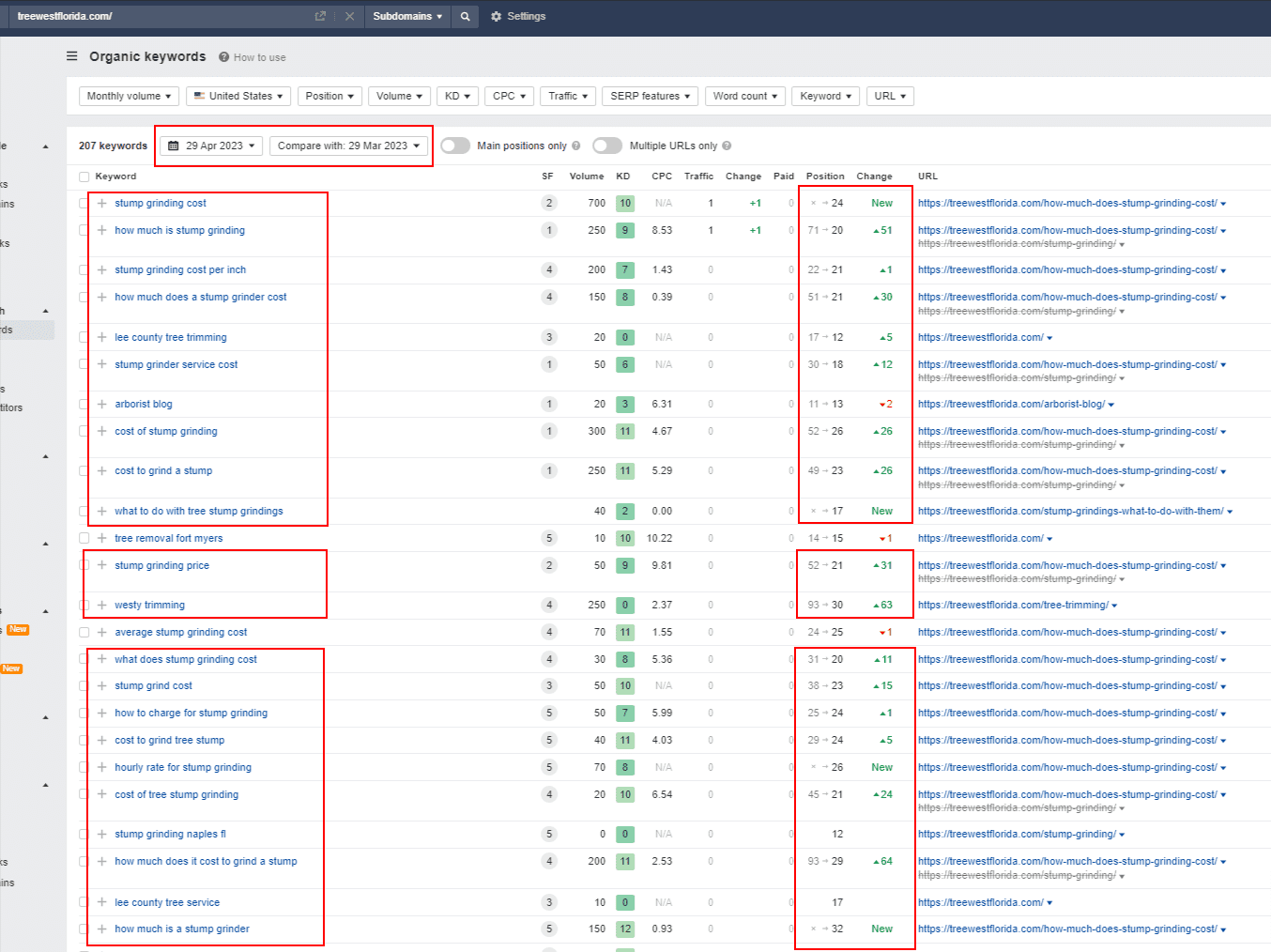Viewport: 1271px width, 952px height.
Task: Click the hamburger menu next to Organic keywords
Action: (72, 56)
